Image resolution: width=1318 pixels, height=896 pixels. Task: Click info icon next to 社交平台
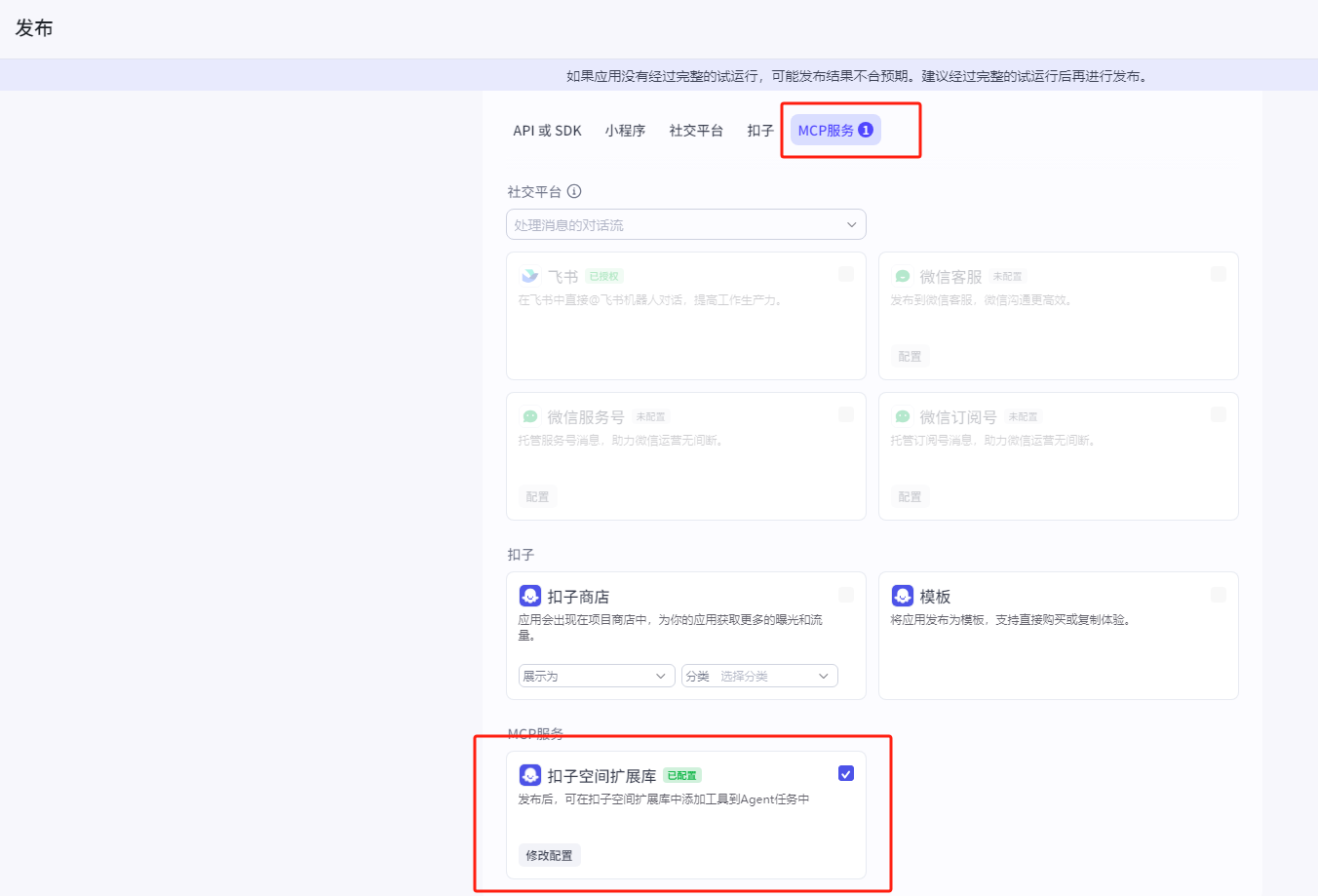tap(574, 191)
